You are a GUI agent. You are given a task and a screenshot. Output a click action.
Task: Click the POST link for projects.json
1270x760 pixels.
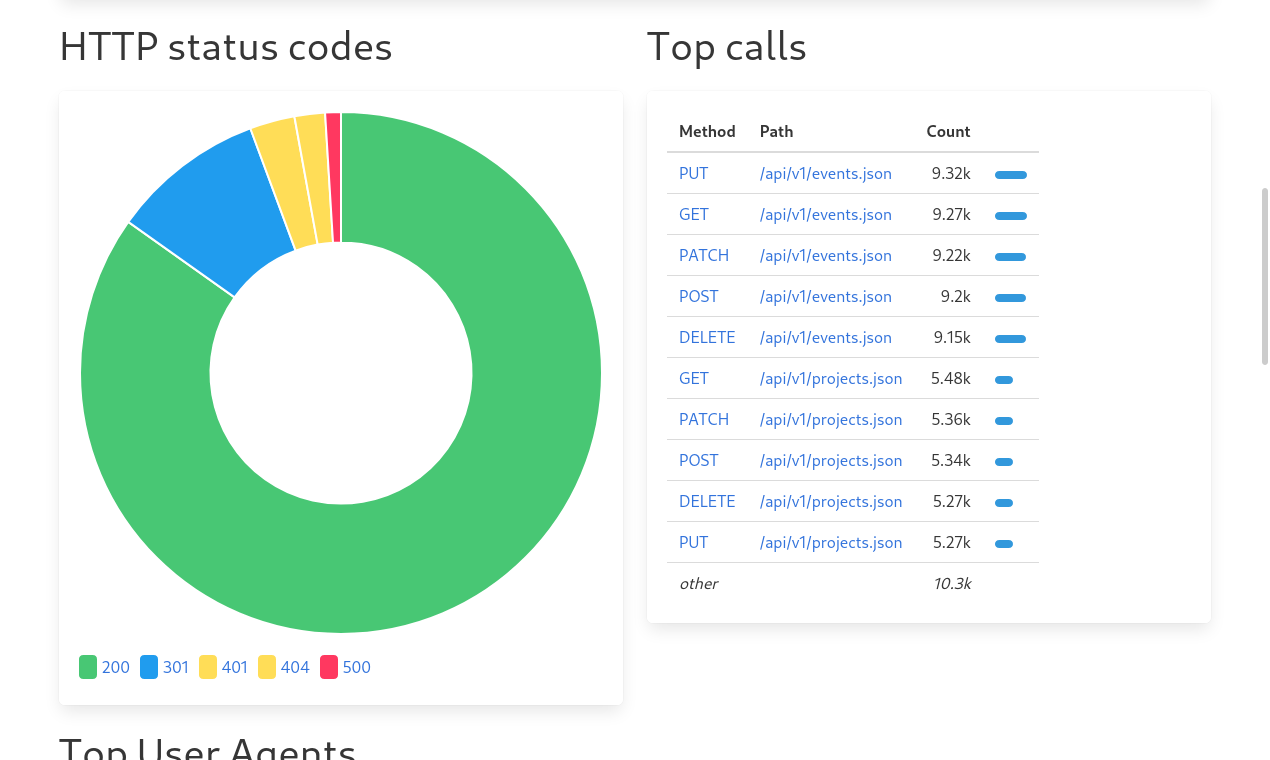pos(698,460)
